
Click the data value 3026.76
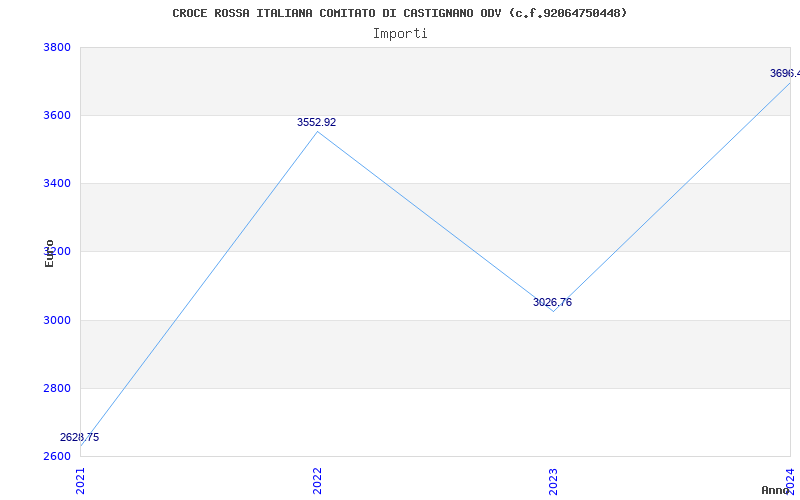tap(553, 302)
